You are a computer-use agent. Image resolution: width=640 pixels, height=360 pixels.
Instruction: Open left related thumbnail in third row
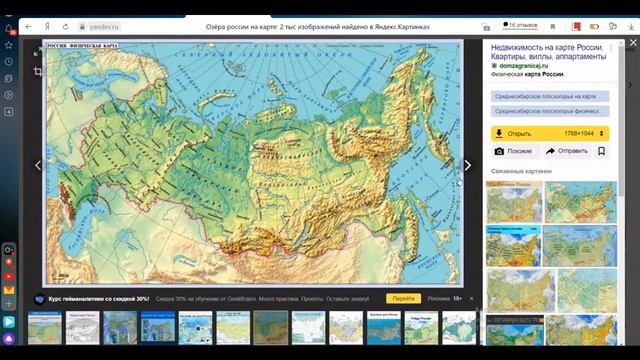click(521, 291)
